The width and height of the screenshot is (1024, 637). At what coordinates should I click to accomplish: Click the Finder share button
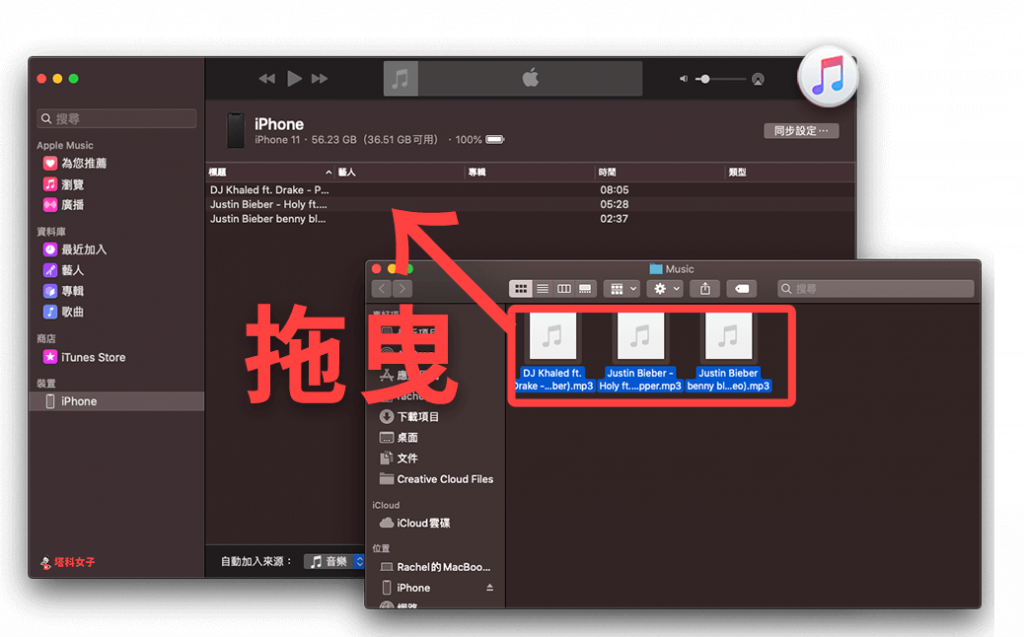pyautogui.click(x=705, y=289)
